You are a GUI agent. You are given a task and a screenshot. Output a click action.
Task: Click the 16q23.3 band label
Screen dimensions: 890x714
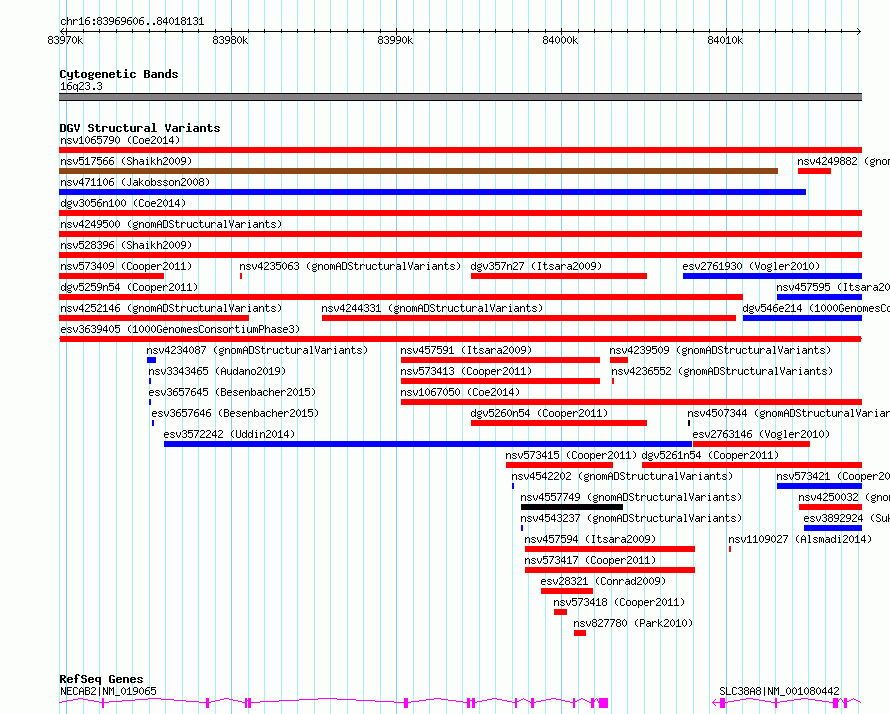click(81, 86)
